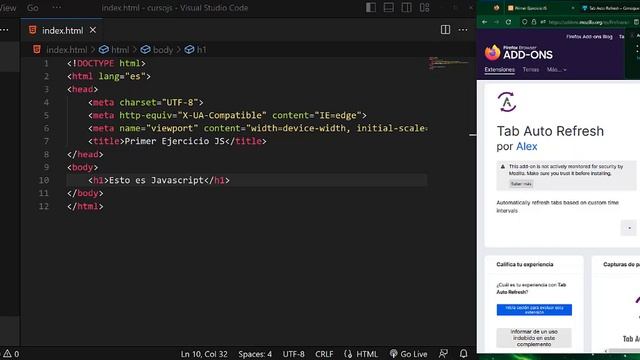Image resolution: width=640 pixels, height=360 pixels.
Task: Click html breadcrumb segment
Action: click(x=120, y=50)
